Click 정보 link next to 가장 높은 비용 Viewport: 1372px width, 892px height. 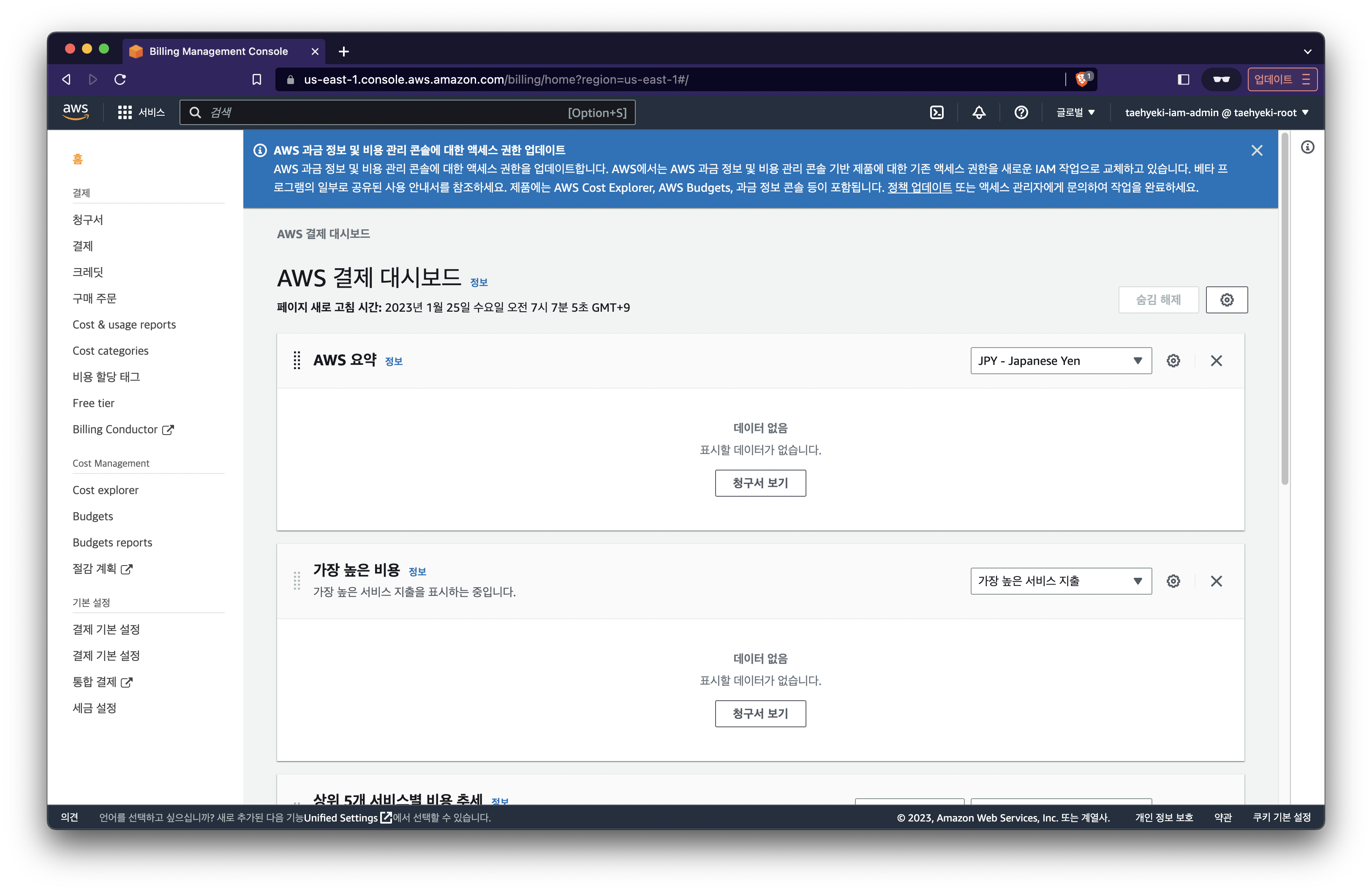tap(417, 571)
